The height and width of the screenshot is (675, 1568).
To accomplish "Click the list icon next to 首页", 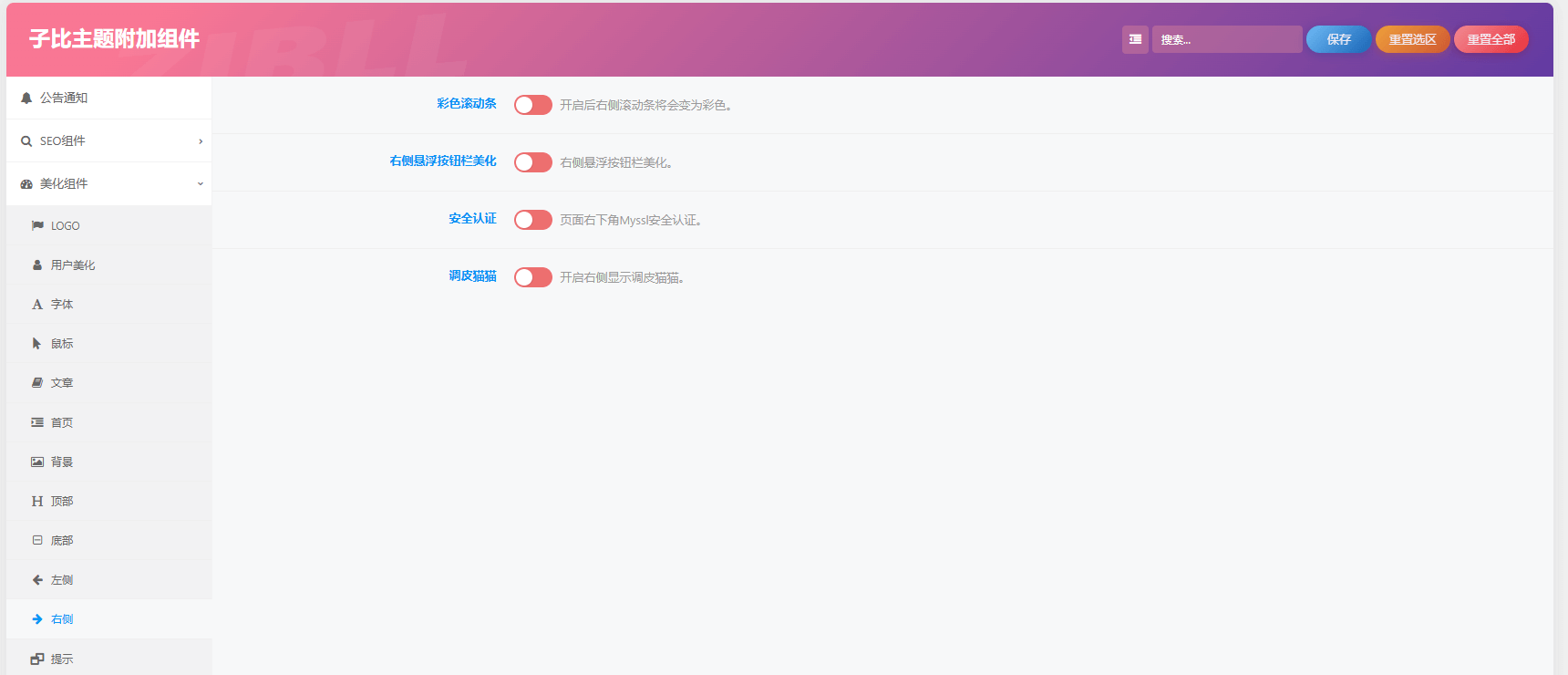I will point(37,422).
